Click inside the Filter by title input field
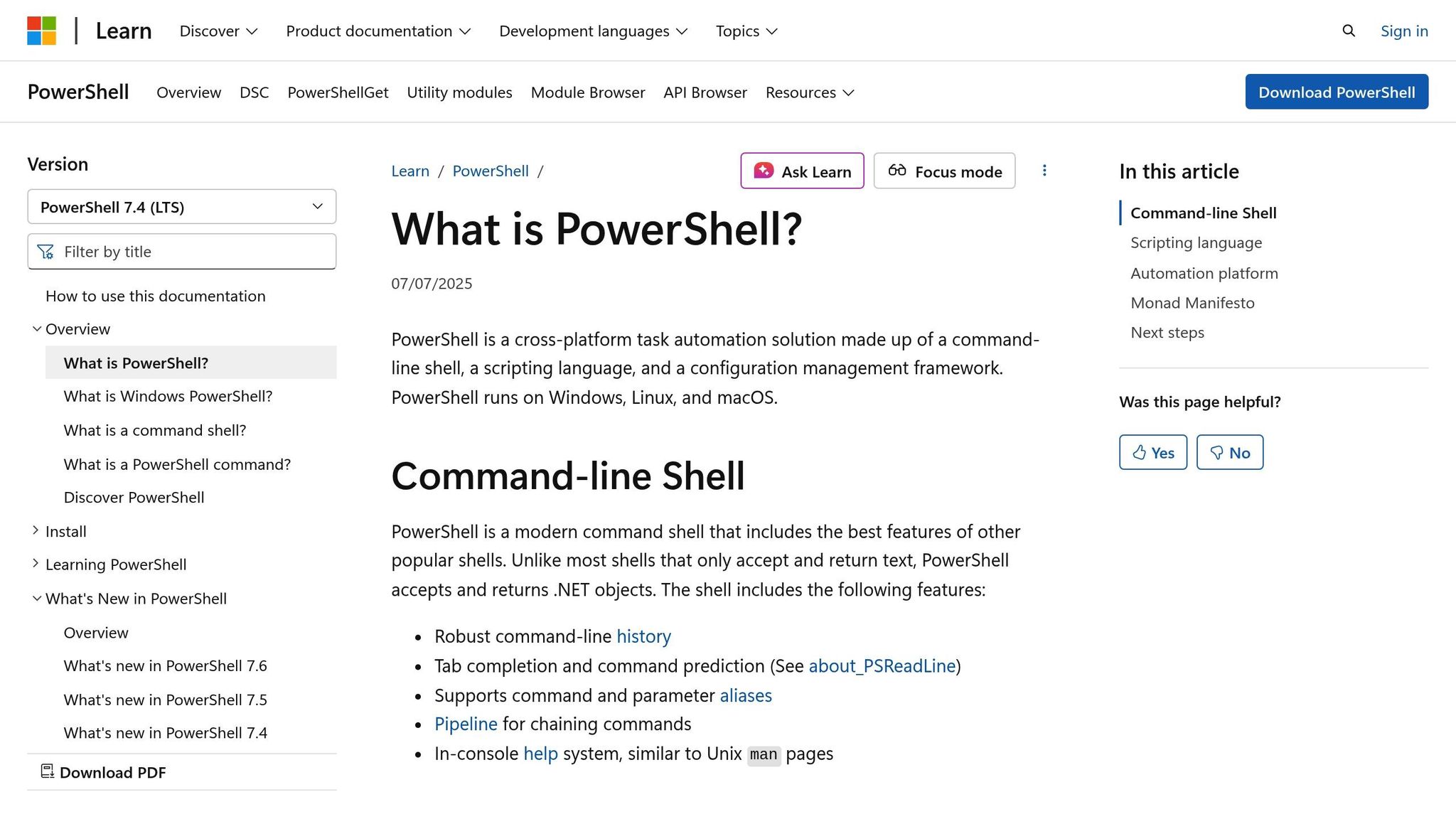 tap(181, 251)
